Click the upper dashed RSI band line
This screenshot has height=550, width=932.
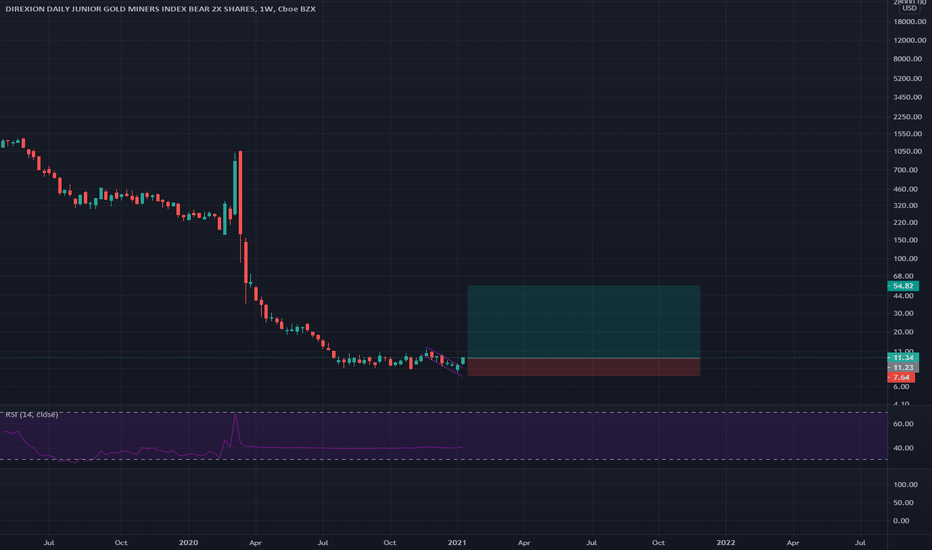(443, 412)
